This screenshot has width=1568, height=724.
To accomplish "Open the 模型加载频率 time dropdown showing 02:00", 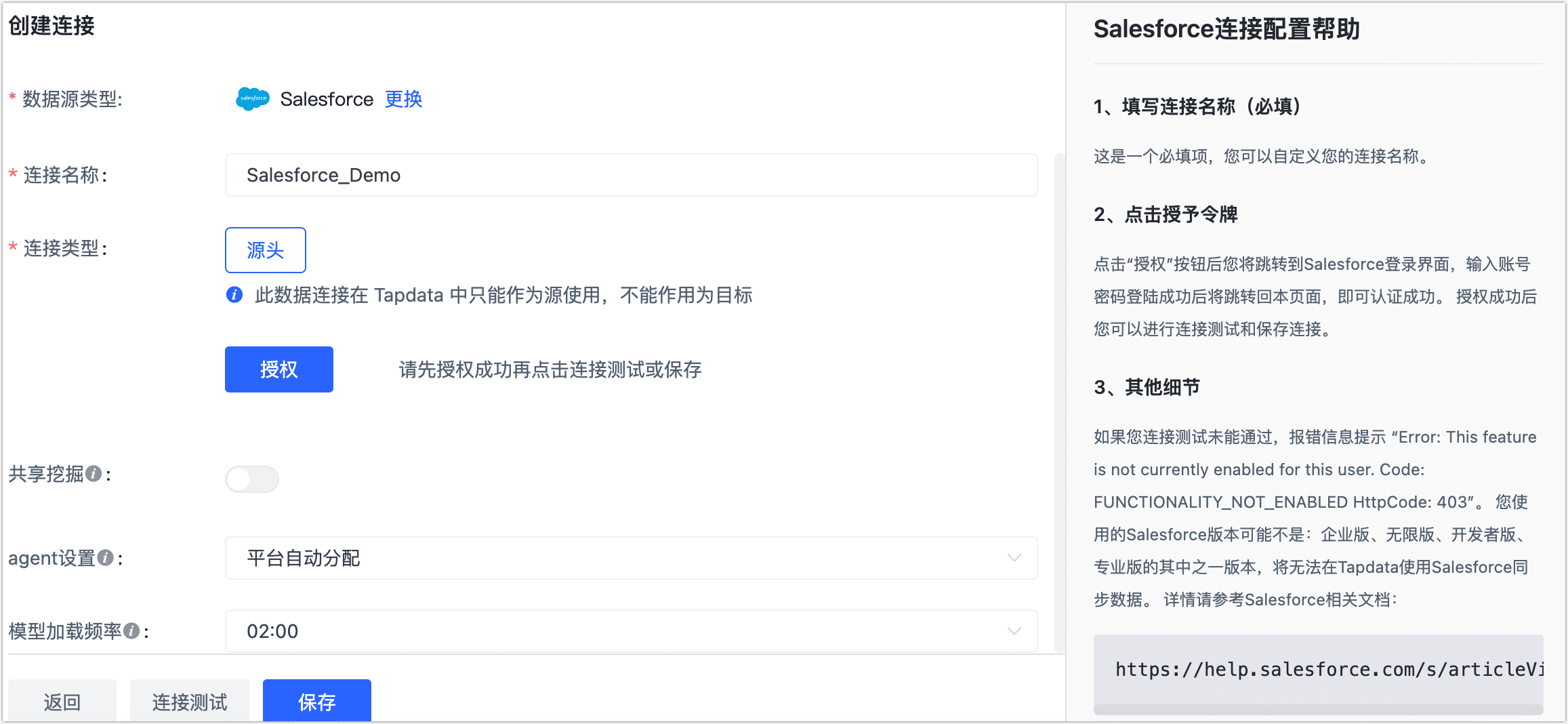I will [630, 631].
